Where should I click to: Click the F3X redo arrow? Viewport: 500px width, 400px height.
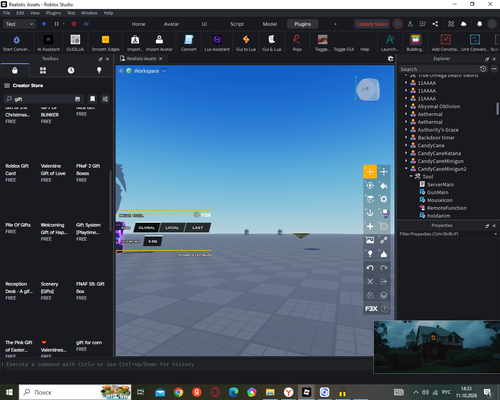click(384, 268)
